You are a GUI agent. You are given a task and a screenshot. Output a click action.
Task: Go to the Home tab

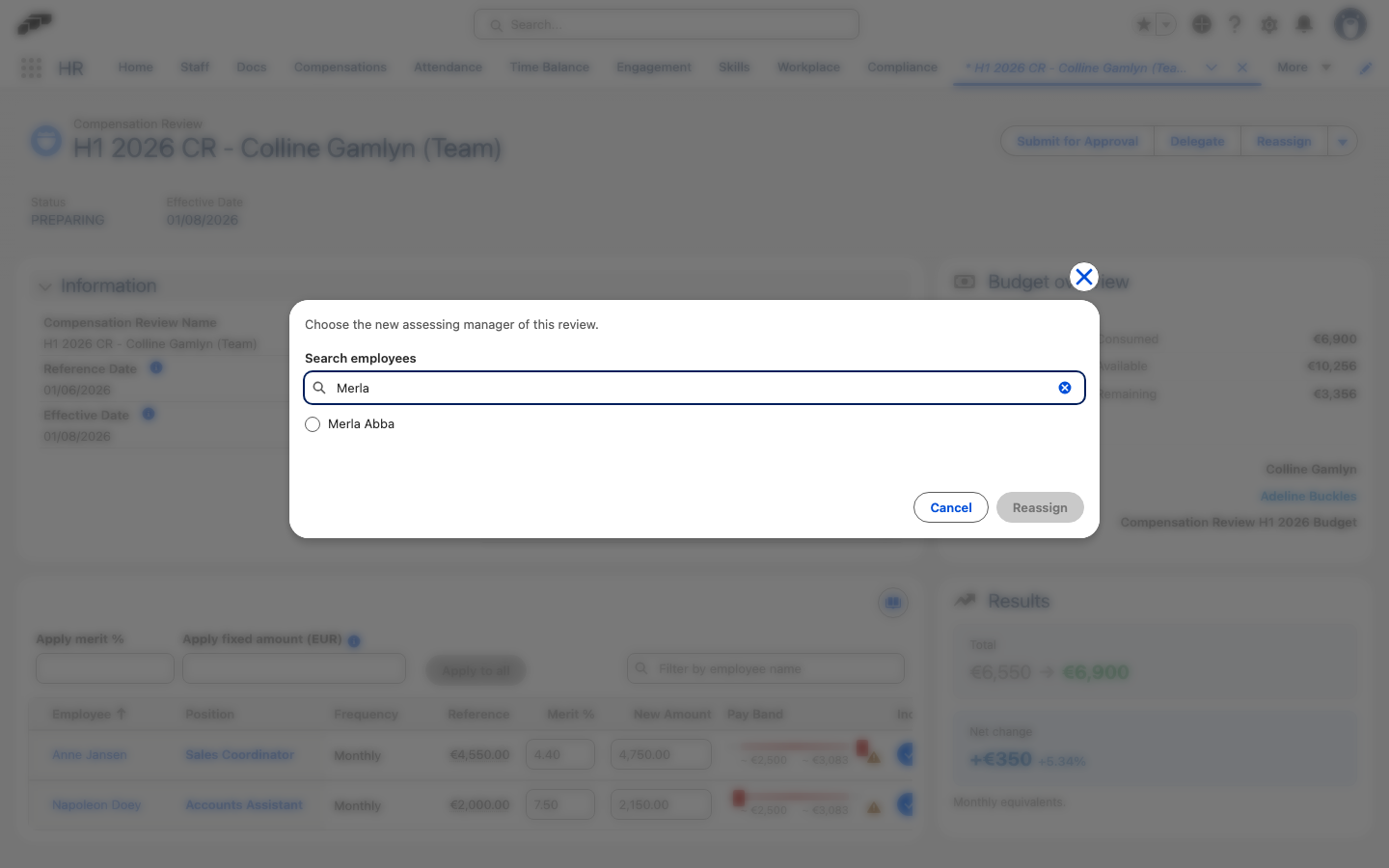tap(135, 68)
